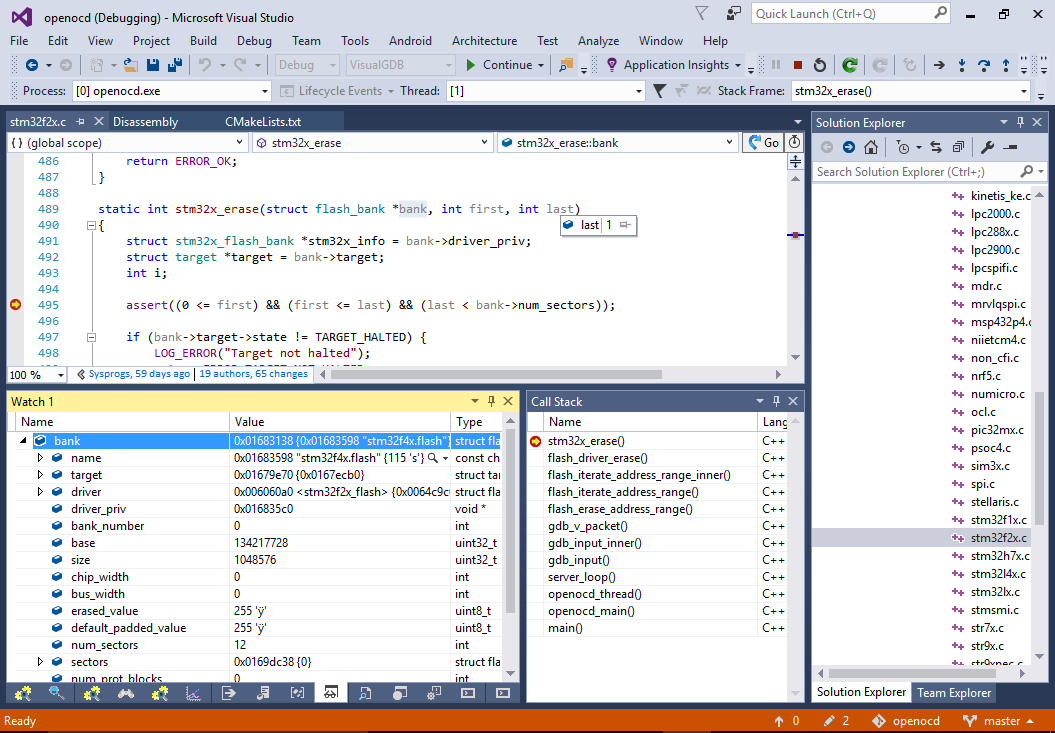Screen dimensions: 1055x733
Task: Click Sync with Active Document in Solution Explorer
Action: coord(936,147)
